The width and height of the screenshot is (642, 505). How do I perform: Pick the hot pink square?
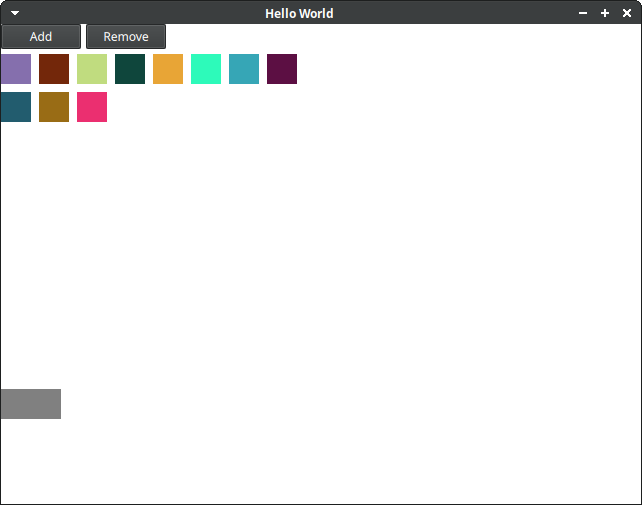[92, 107]
